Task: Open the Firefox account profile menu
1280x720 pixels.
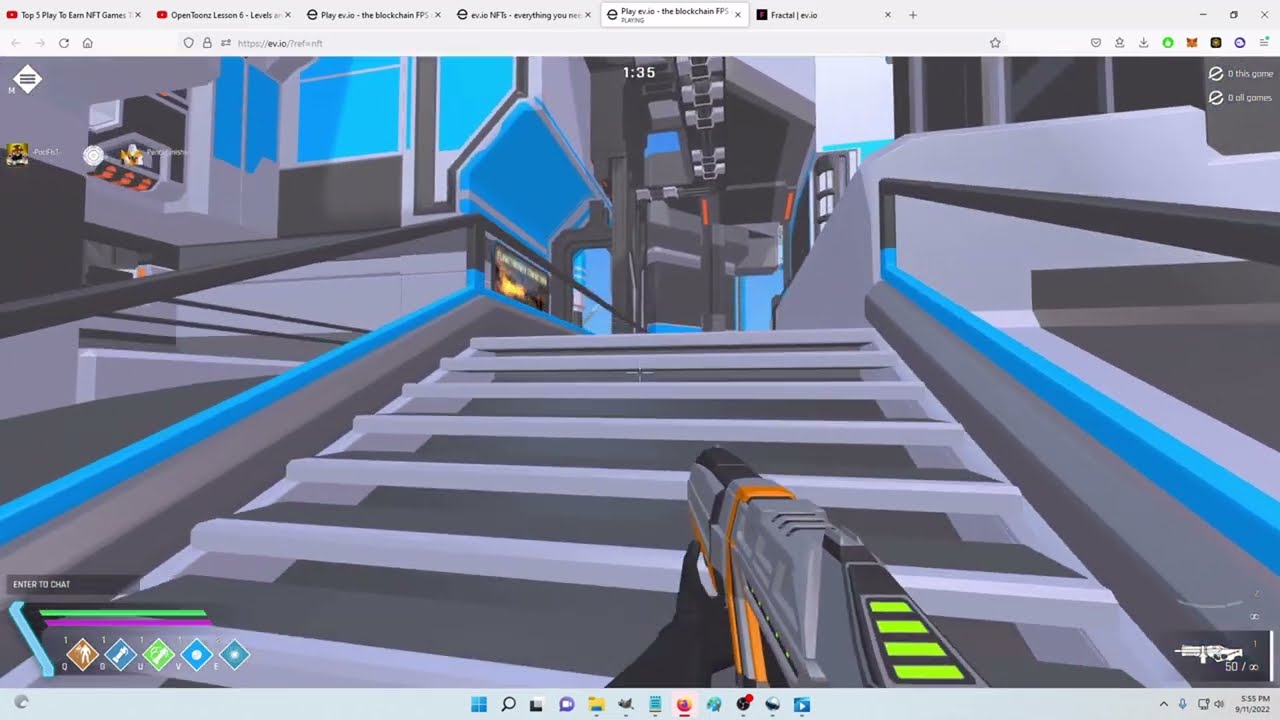Action: click(x=1238, y=43)
